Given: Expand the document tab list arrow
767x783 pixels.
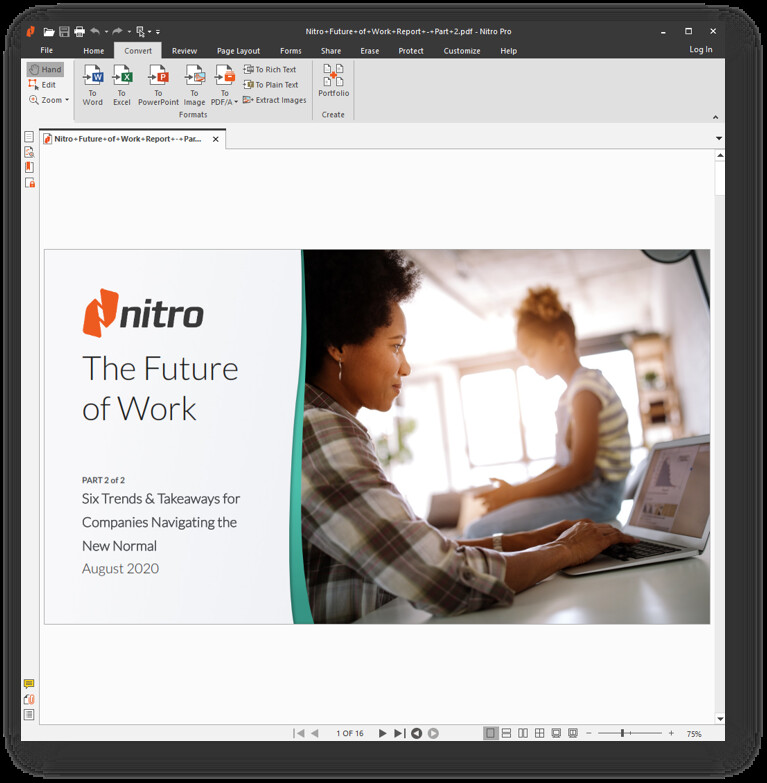Looking at the screenshot, I should [718, 138].
